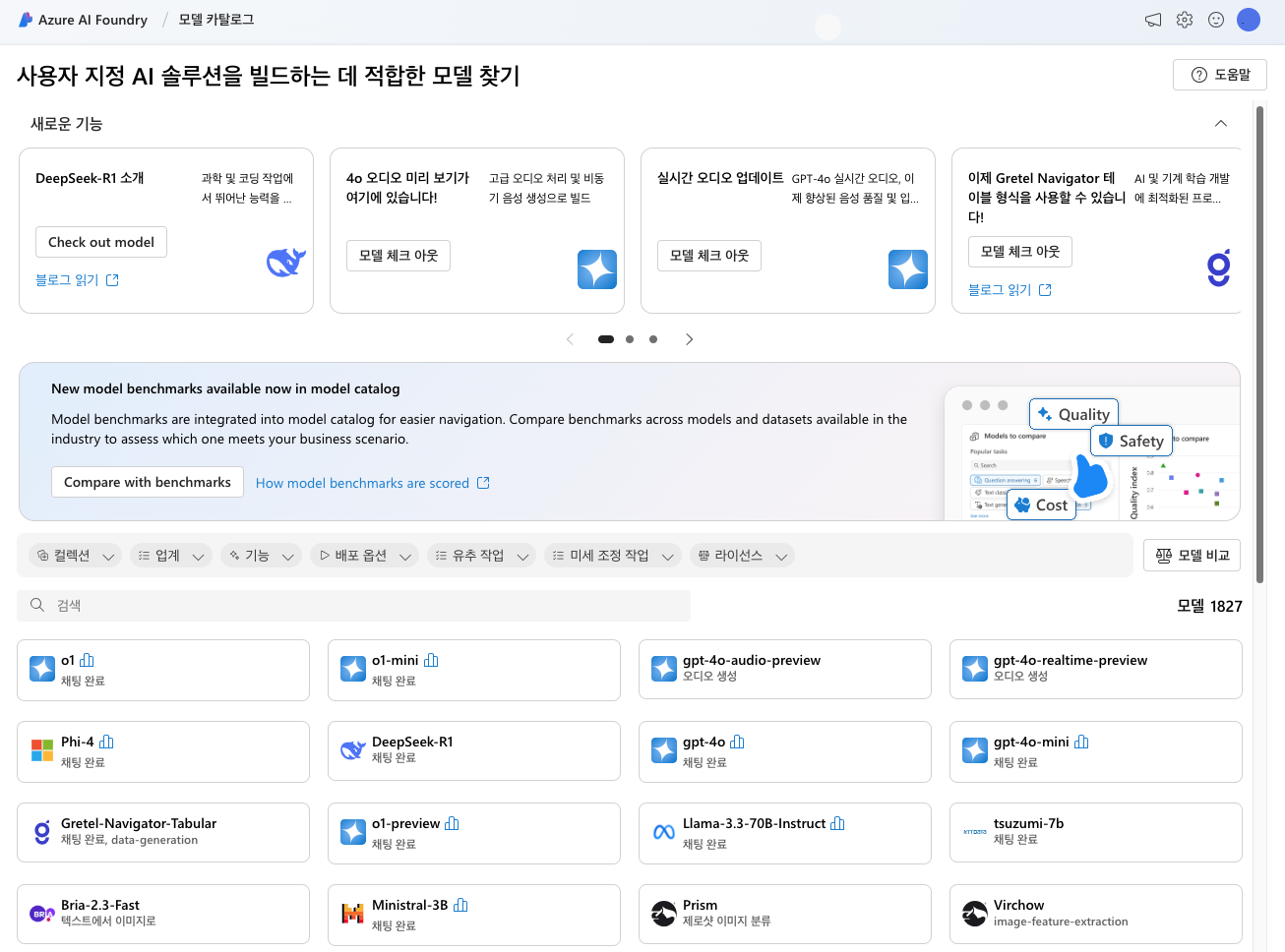The height and width of the screenshot is (952, 1285).
Task: Select the second carousel page dot
Action: click(630, 339)
